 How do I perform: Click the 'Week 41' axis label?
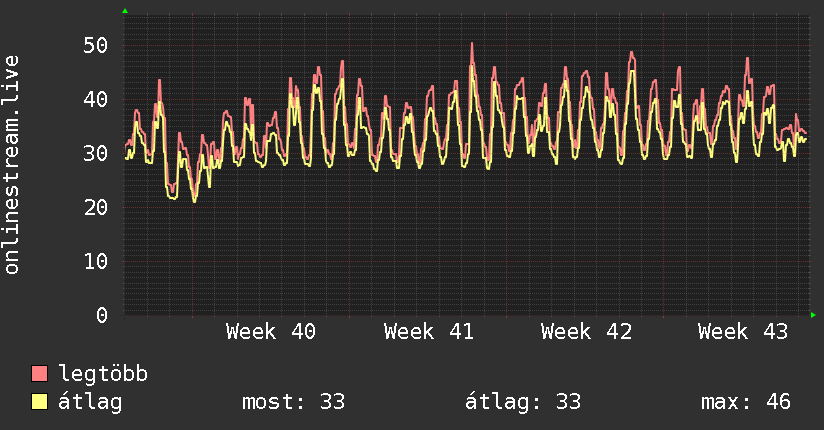click(428, 332)
